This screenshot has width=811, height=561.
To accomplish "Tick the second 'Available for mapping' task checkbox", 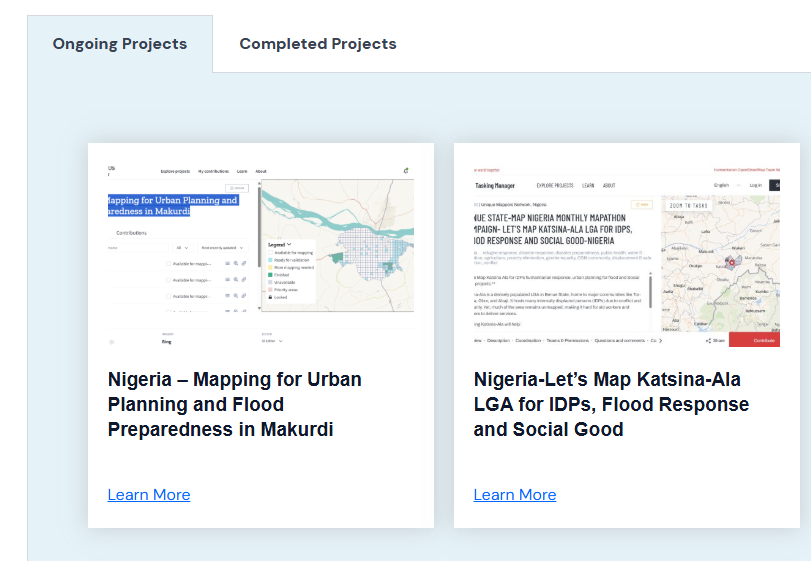I will coord(168,280).
